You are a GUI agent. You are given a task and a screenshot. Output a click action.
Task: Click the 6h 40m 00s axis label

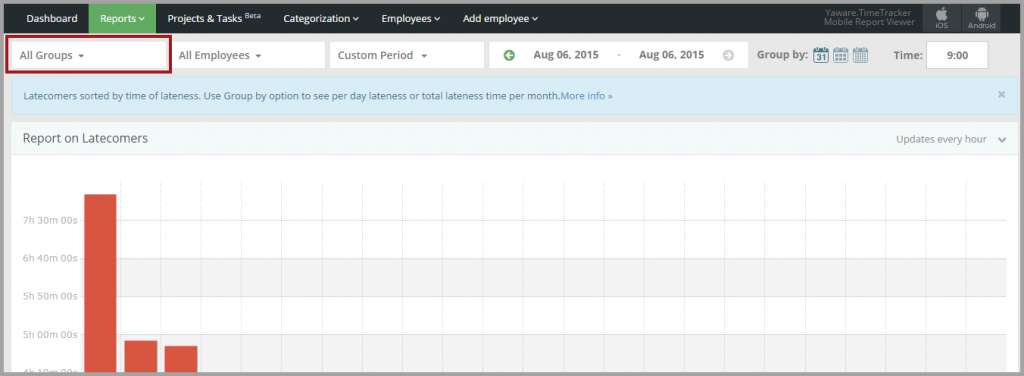pyautogui.click(x=50, y=258)
